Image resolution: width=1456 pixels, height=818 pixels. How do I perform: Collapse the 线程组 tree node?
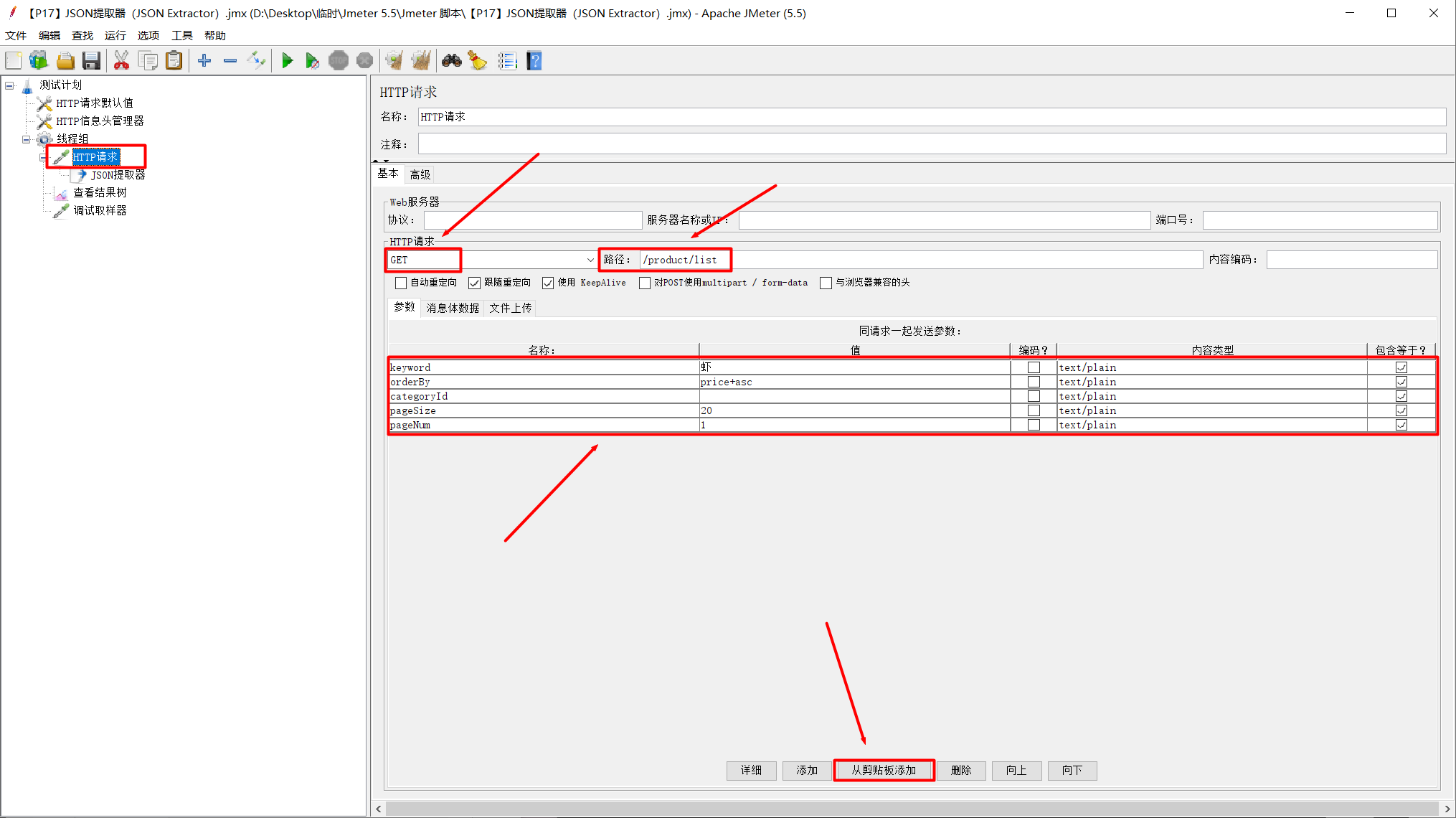click(x=27, y=139)
